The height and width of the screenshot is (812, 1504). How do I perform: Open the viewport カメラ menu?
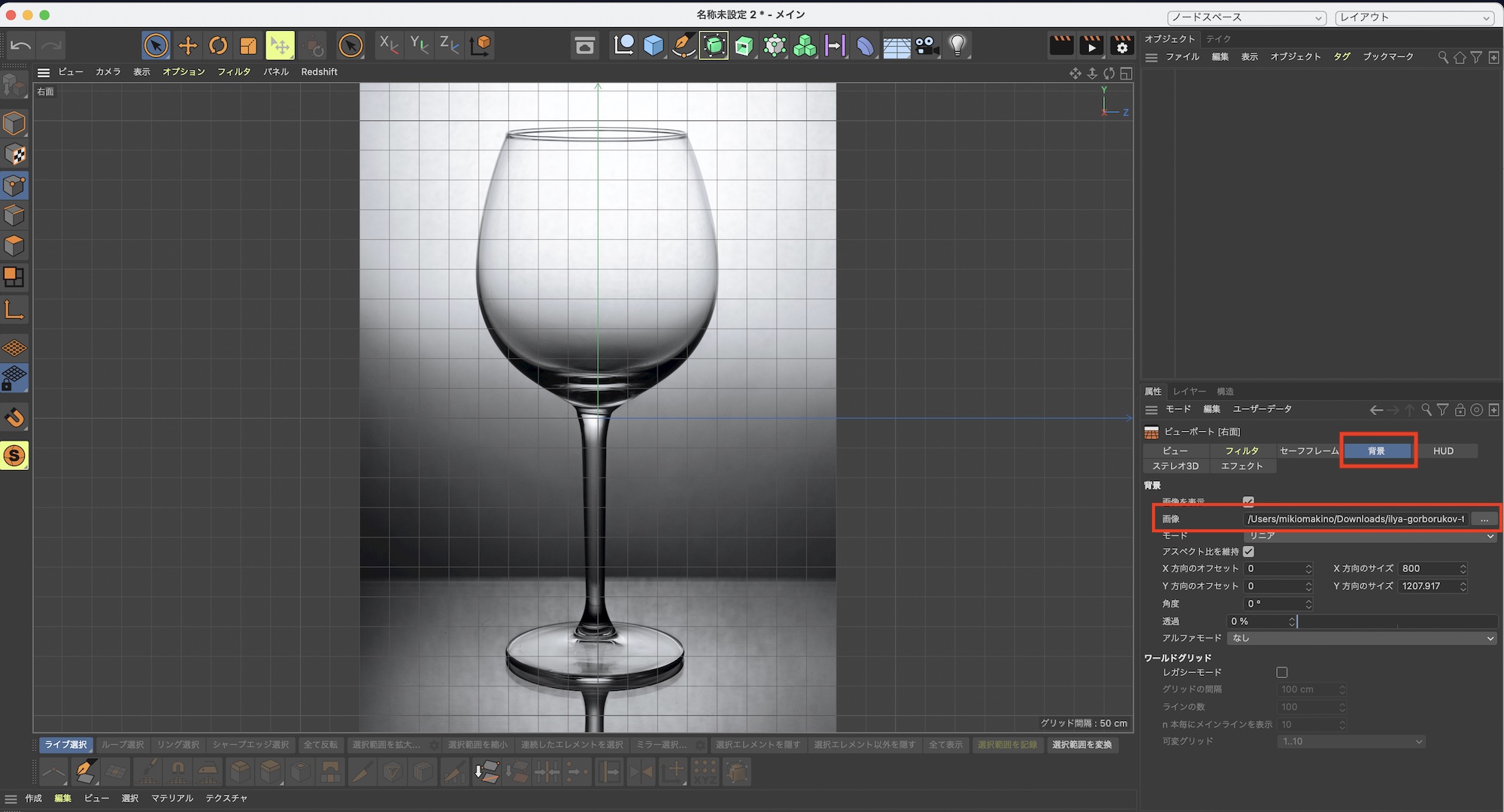pos(108,72)
